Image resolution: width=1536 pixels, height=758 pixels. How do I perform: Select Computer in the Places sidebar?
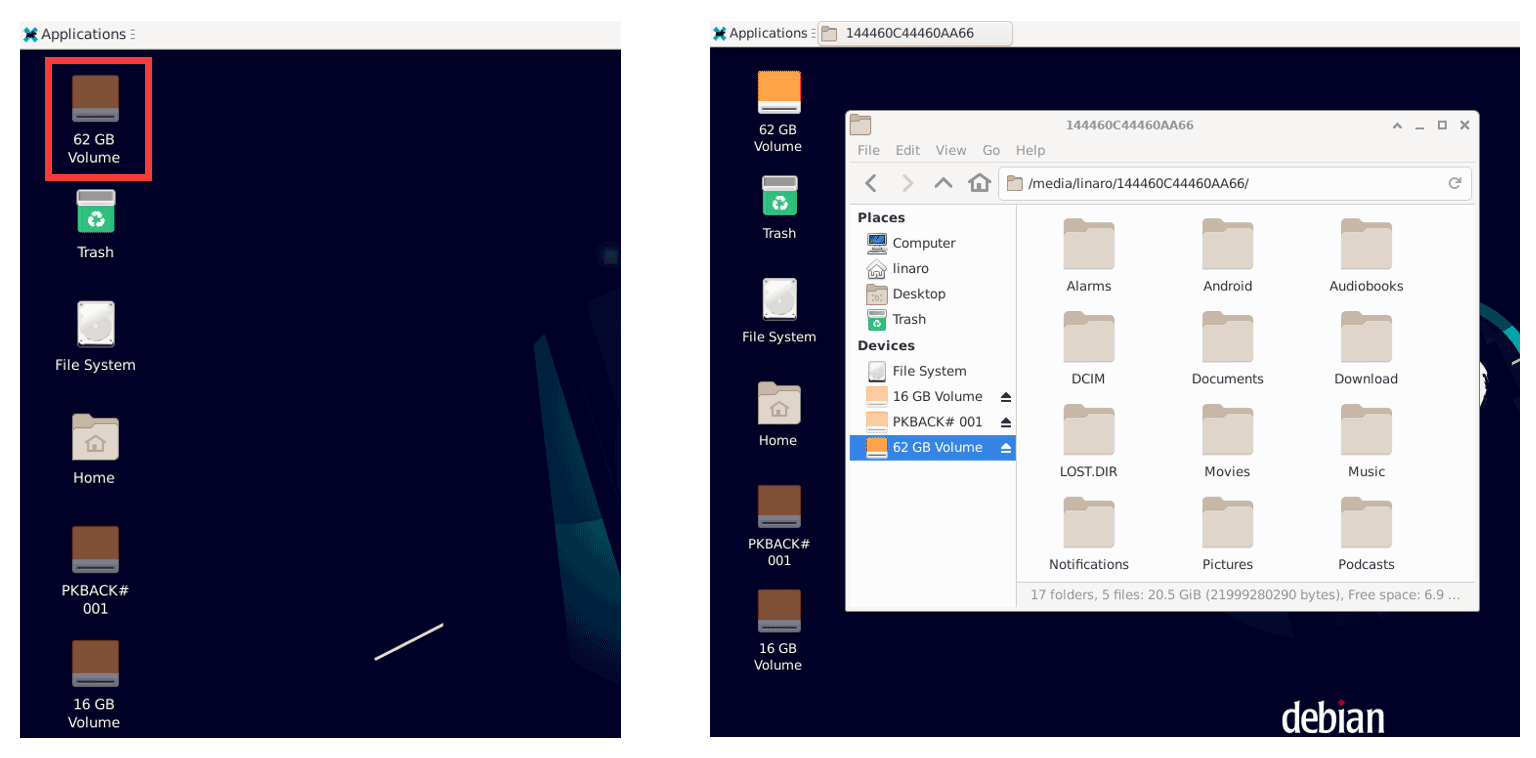pyautogui.click(x=923, y=243)
